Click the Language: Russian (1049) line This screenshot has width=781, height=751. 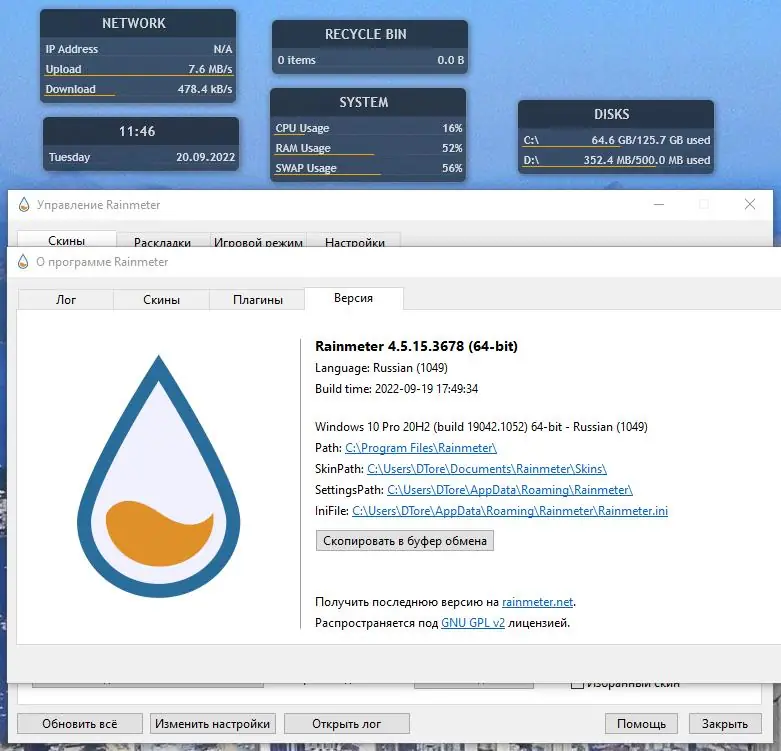click(x=382, y=368)
